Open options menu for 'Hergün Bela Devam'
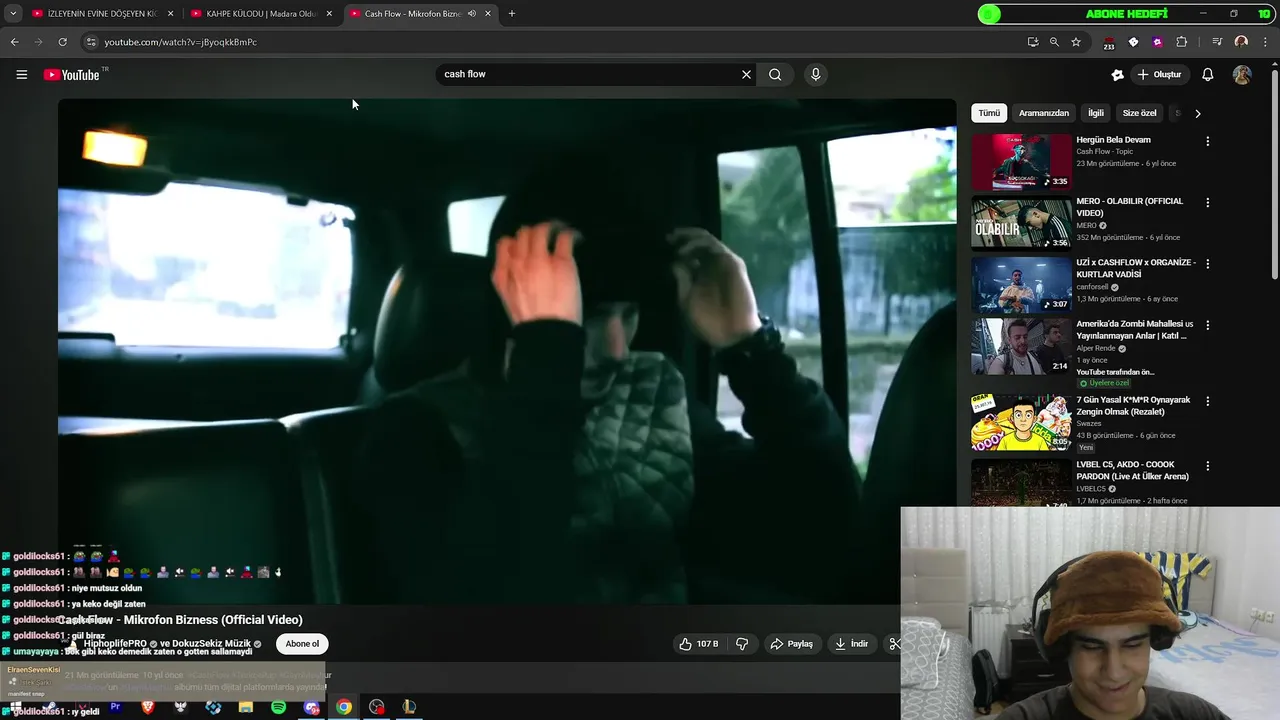Screen dimensions: 1280x720 pos(1207,141)
